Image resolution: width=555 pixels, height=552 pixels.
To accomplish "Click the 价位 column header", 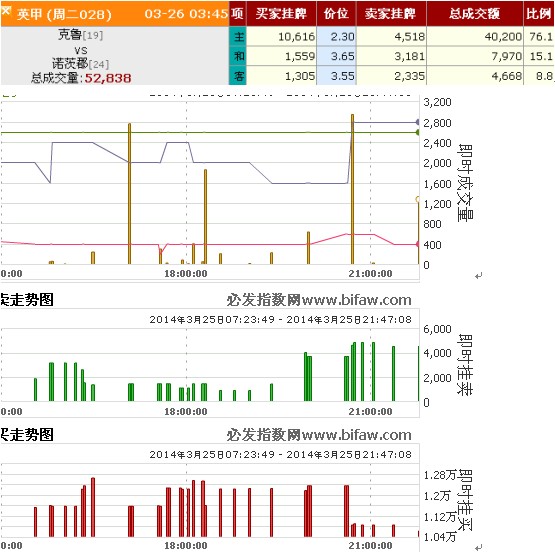I will 336,13.
